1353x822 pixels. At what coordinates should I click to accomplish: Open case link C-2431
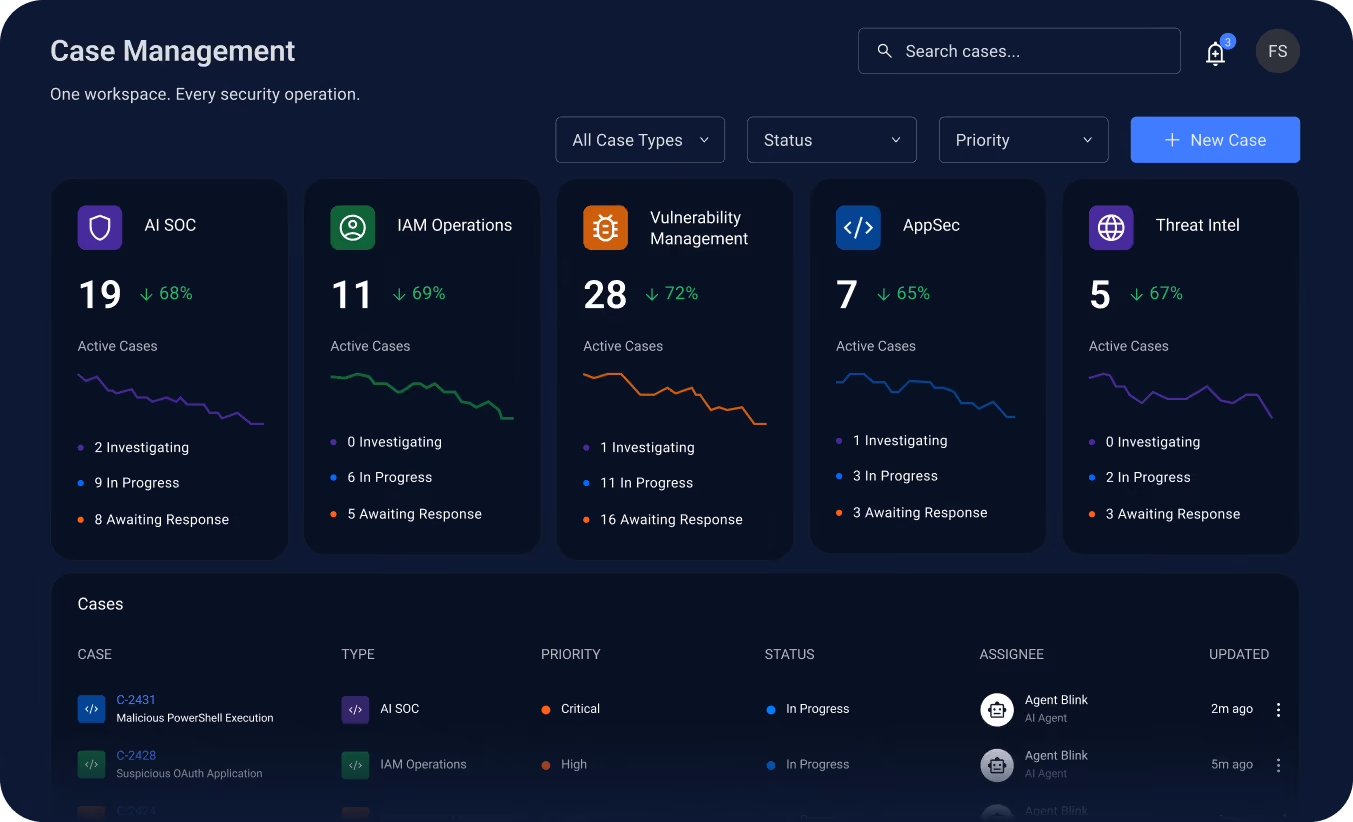pos(136,700)
